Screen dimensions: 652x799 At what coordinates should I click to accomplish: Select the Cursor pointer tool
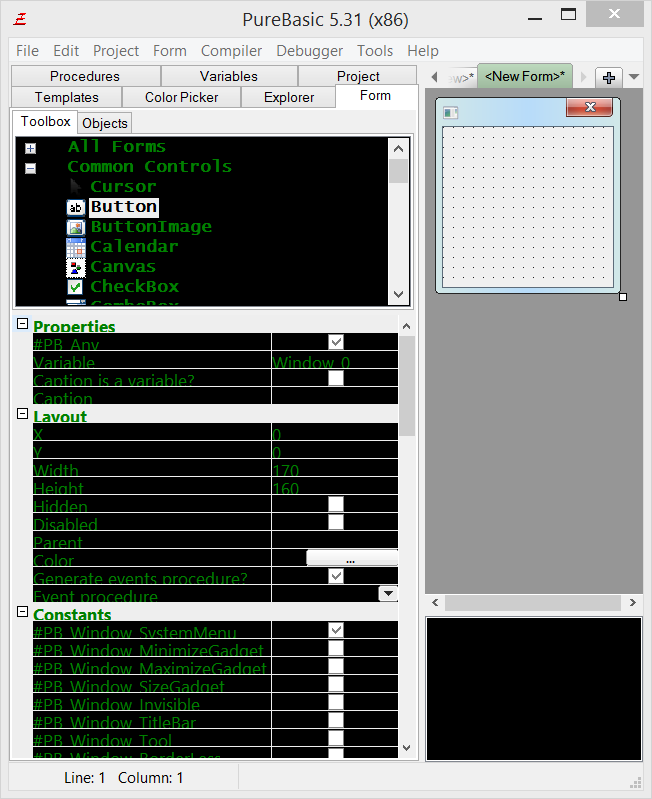76,187
